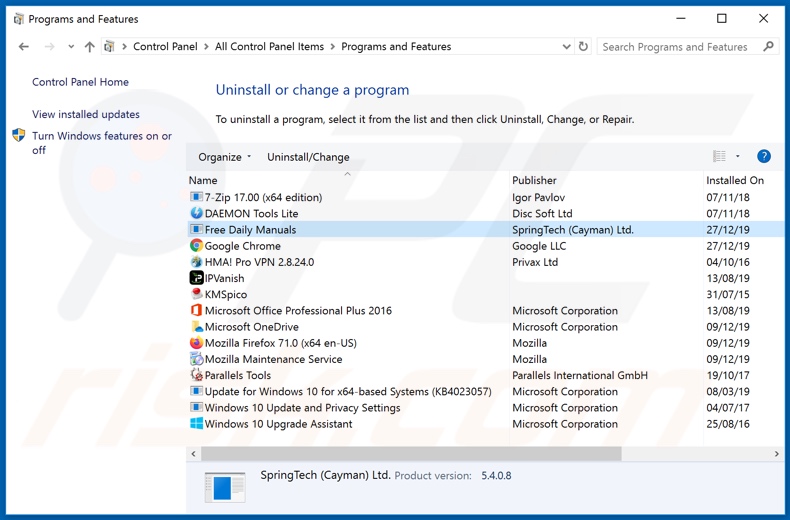This screenshot has width=790, height=520.
Task: Expand chevron after All Control Panel Items
Action: coord(333,47)
